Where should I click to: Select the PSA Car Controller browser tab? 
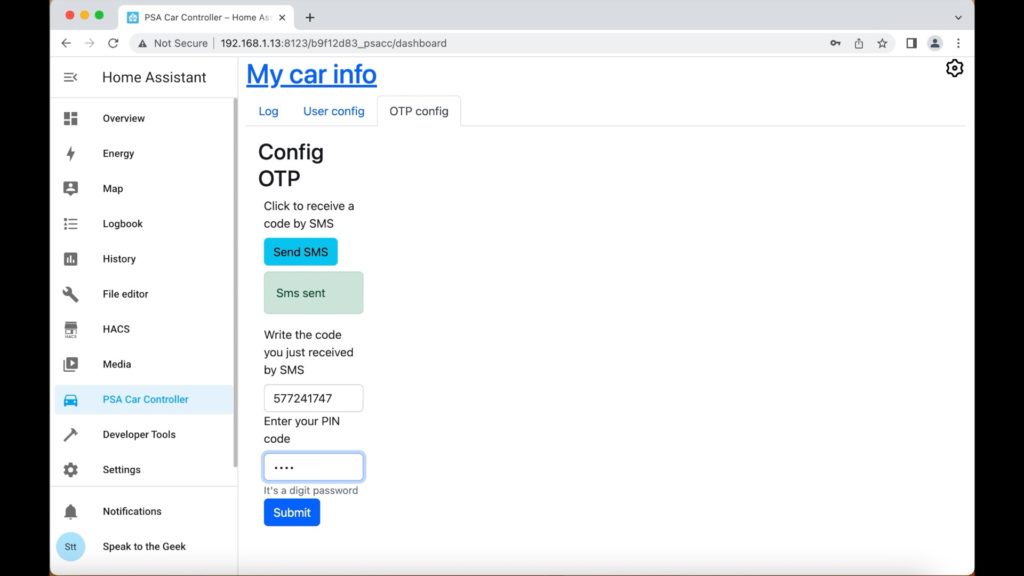click(x=207, y=18)
